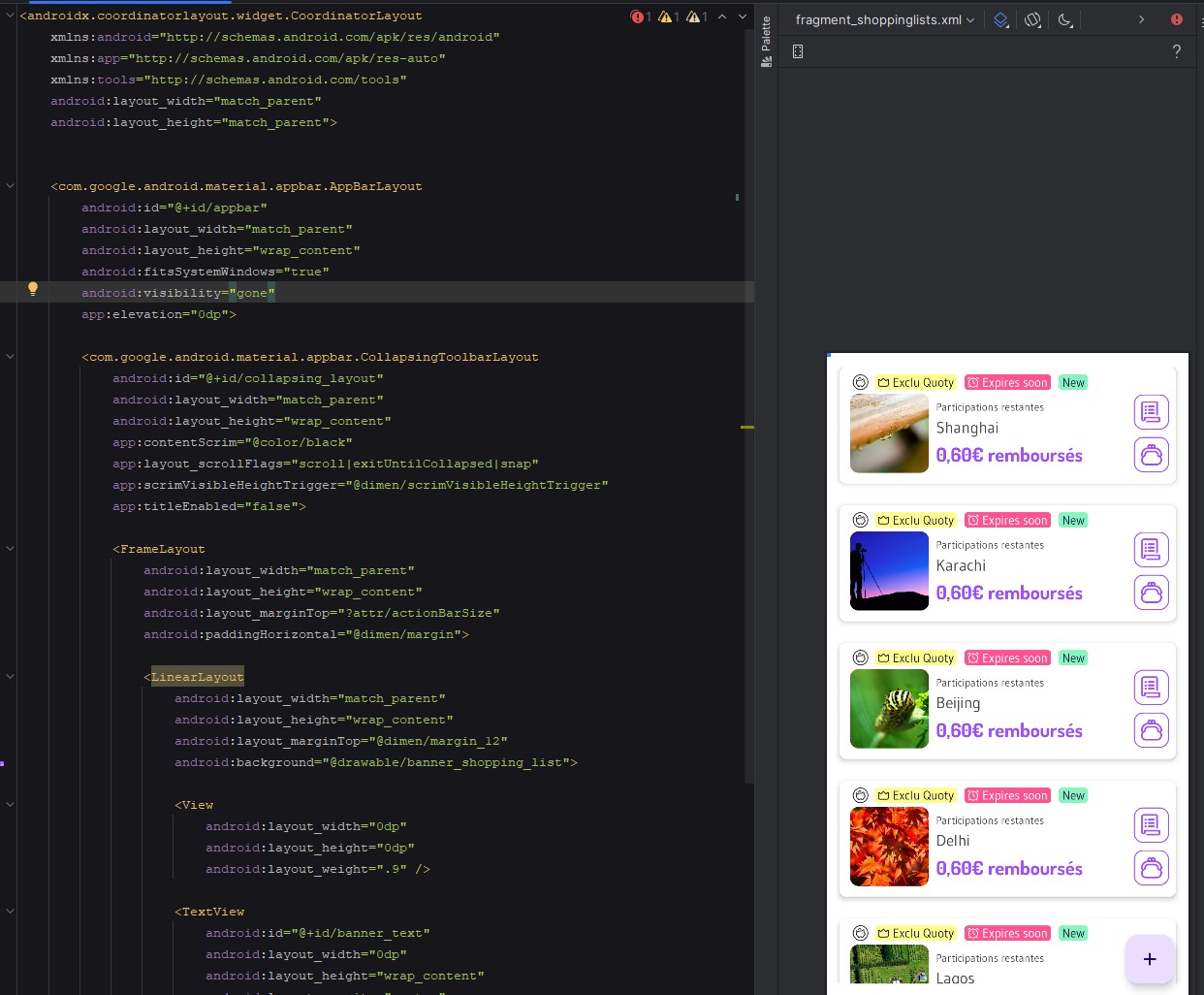Image resolution: width=1204 pixels, height=995 pixels.
Task: Go to next highlighted error arrow
Action: [743, 16]
